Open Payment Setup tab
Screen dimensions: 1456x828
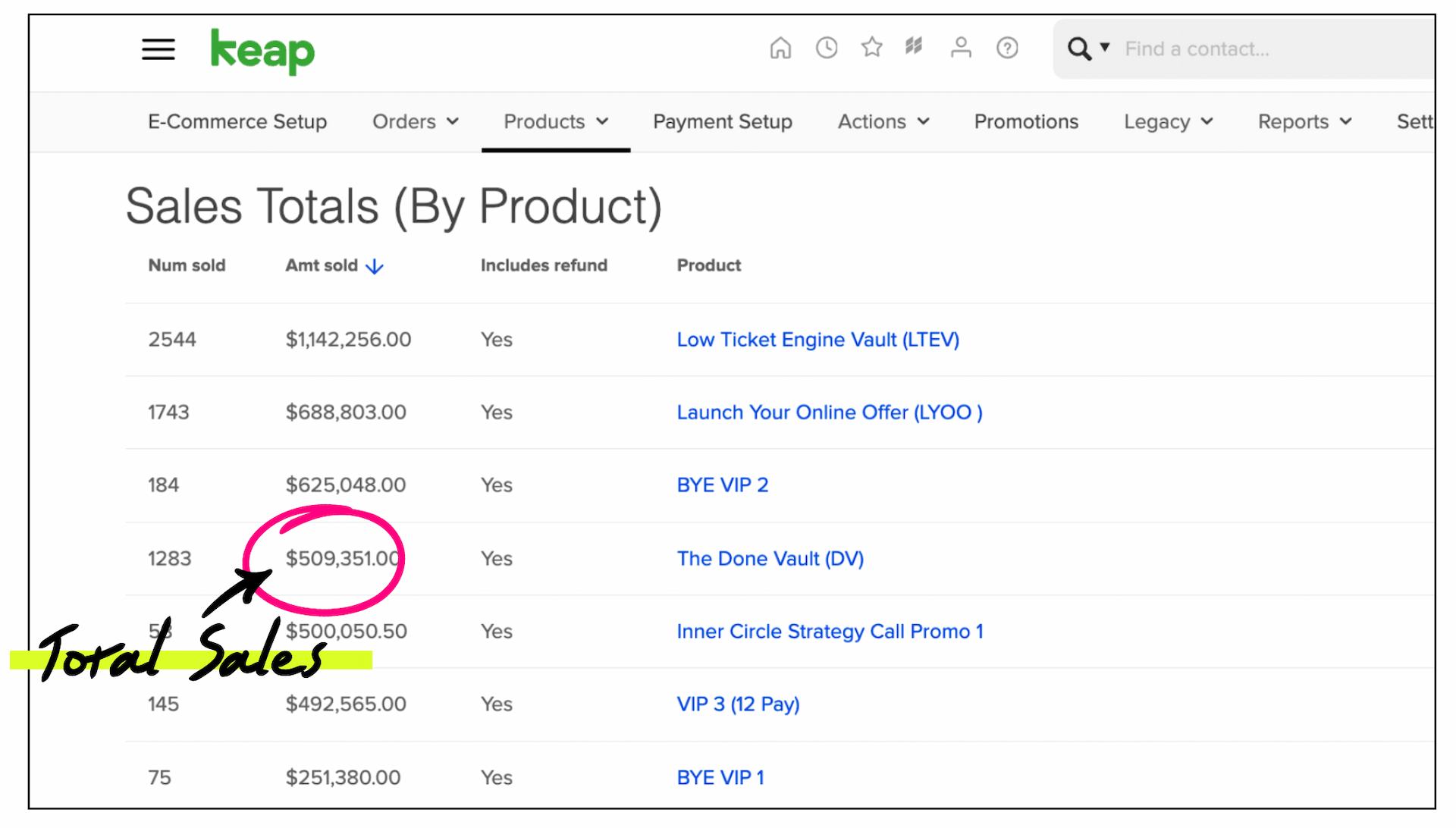tap(723, 121)
